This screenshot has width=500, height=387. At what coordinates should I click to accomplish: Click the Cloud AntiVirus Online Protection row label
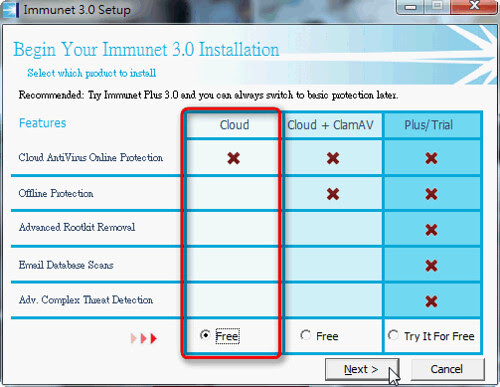[x=91, y=157]
